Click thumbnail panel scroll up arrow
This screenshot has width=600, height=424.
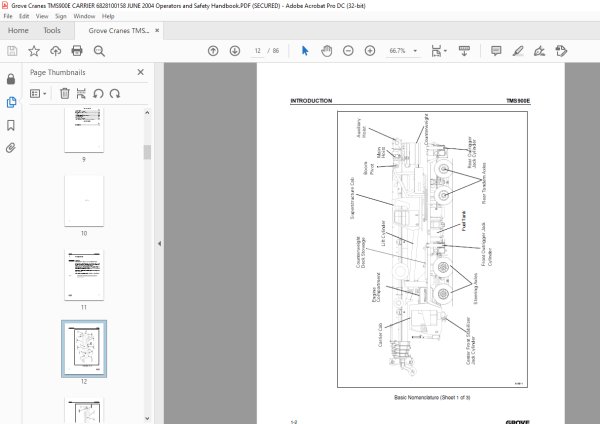click(147, 113)
